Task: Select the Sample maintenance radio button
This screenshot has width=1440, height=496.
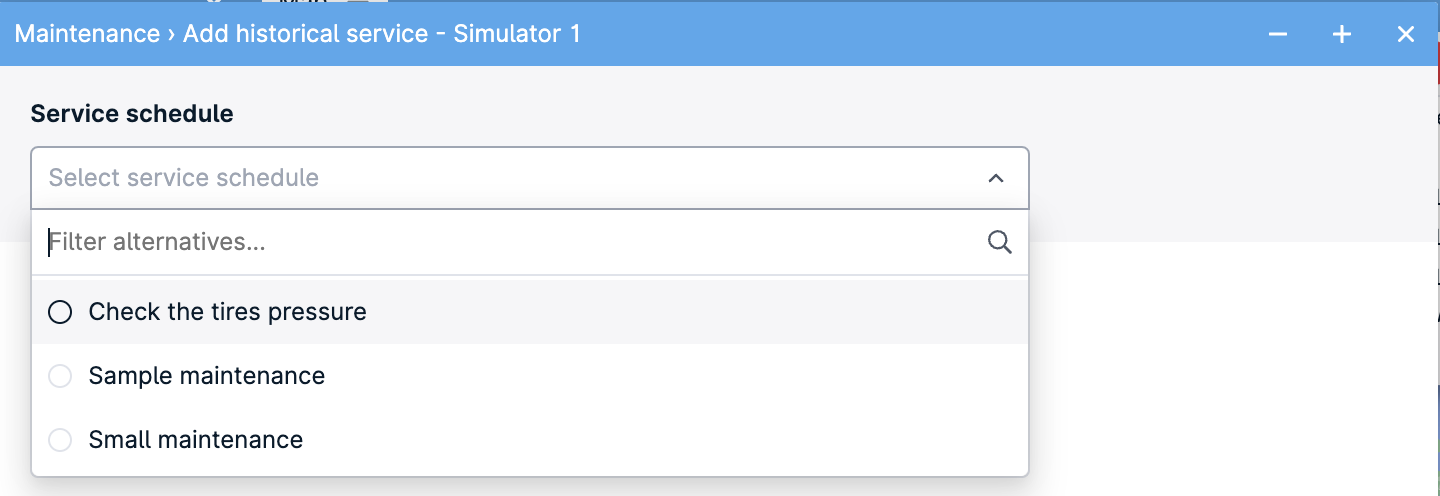Action: point(60,376)
